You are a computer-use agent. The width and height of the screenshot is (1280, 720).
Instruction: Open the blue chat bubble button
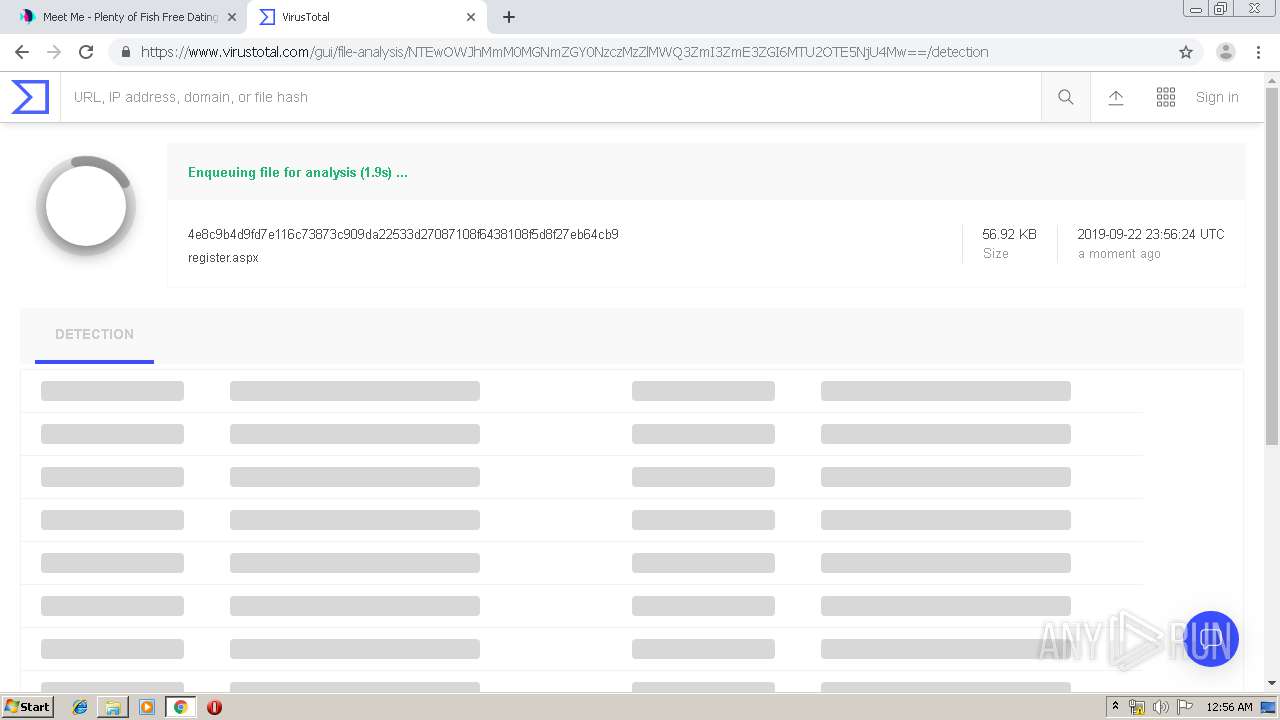pyautogui.click(x=1210, y=639)
